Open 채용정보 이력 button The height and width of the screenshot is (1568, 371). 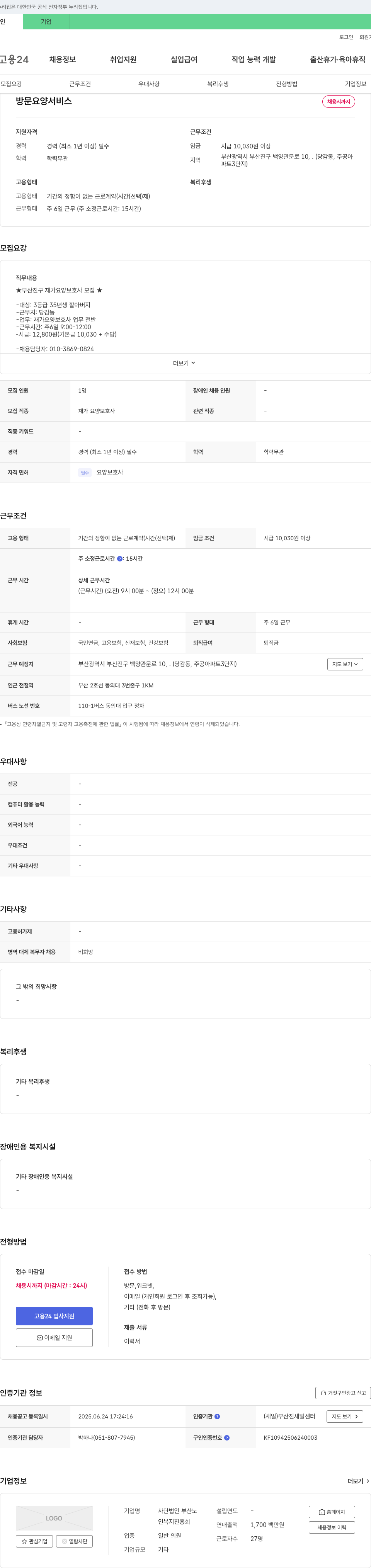pos(332,1527)
